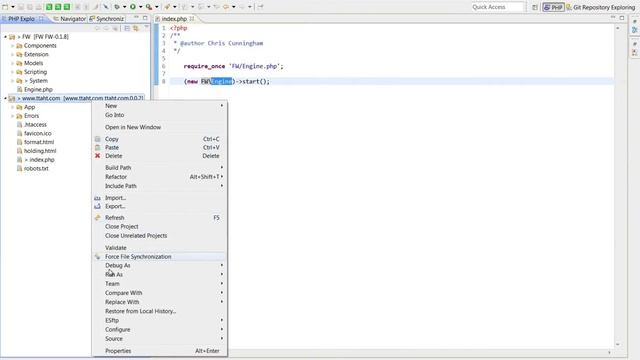
Task: Click the External Tools toolbar icon
Action: [x=149, y=7]
